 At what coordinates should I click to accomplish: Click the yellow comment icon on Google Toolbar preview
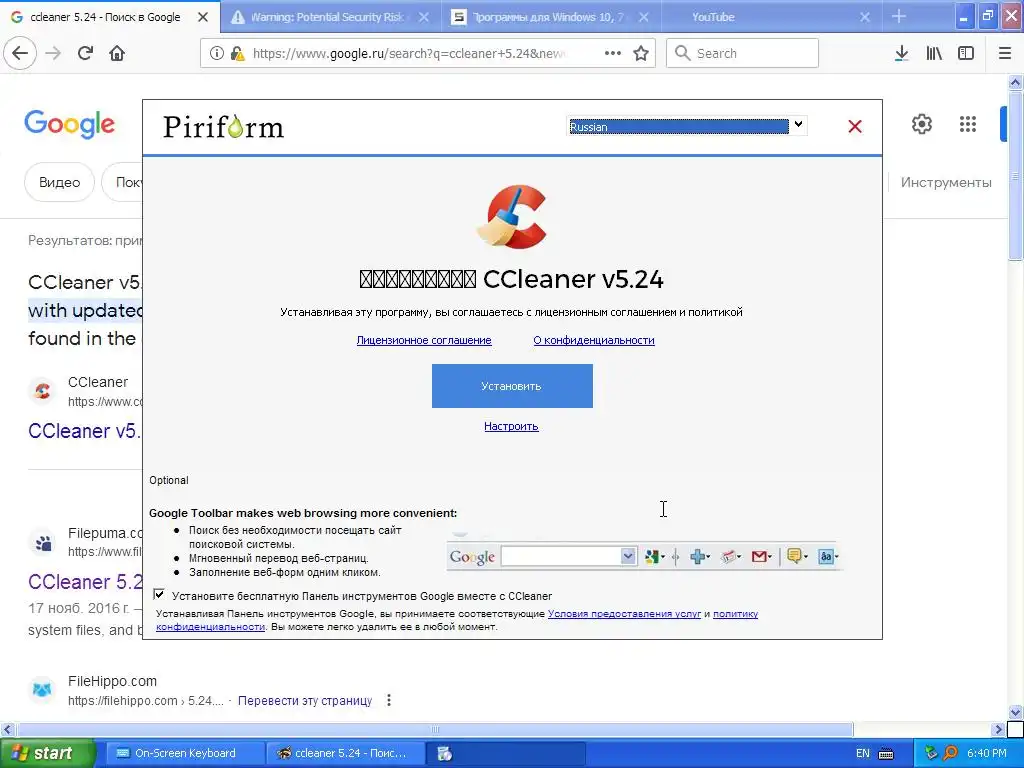794,556
